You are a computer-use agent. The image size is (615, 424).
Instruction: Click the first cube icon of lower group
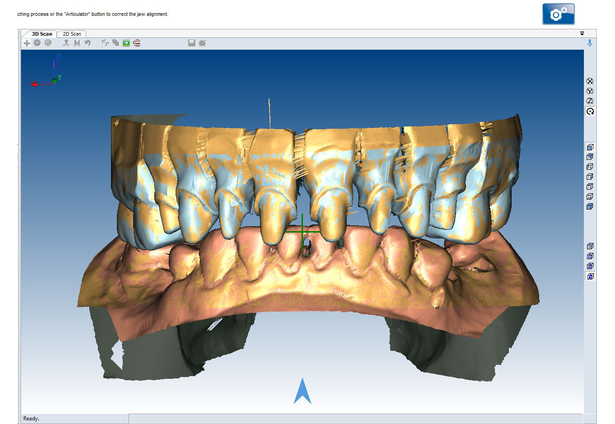590,246
